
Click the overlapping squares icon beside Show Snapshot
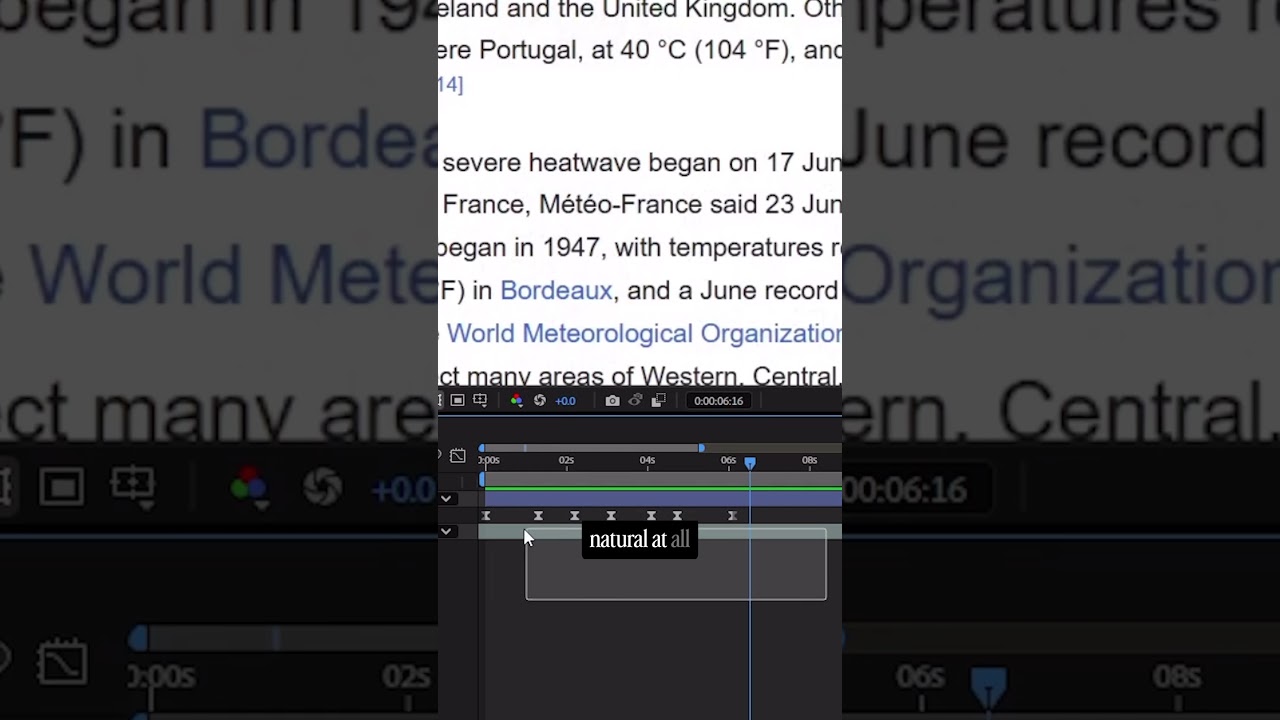(658, 400)
